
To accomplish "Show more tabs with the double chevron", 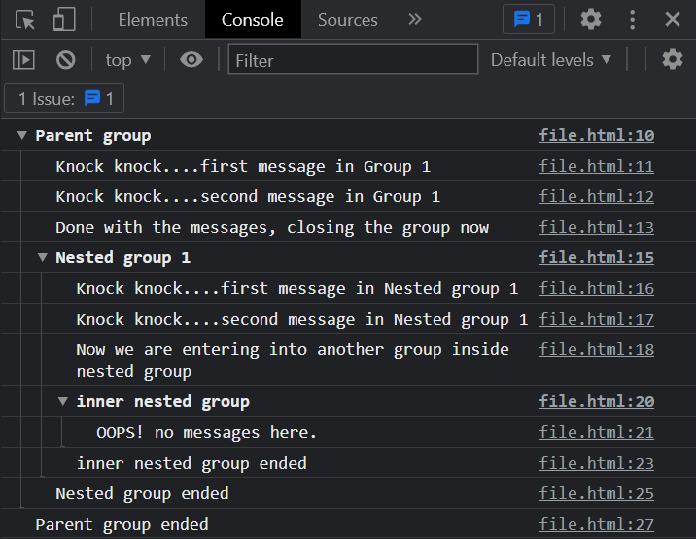I will (415, 19).
